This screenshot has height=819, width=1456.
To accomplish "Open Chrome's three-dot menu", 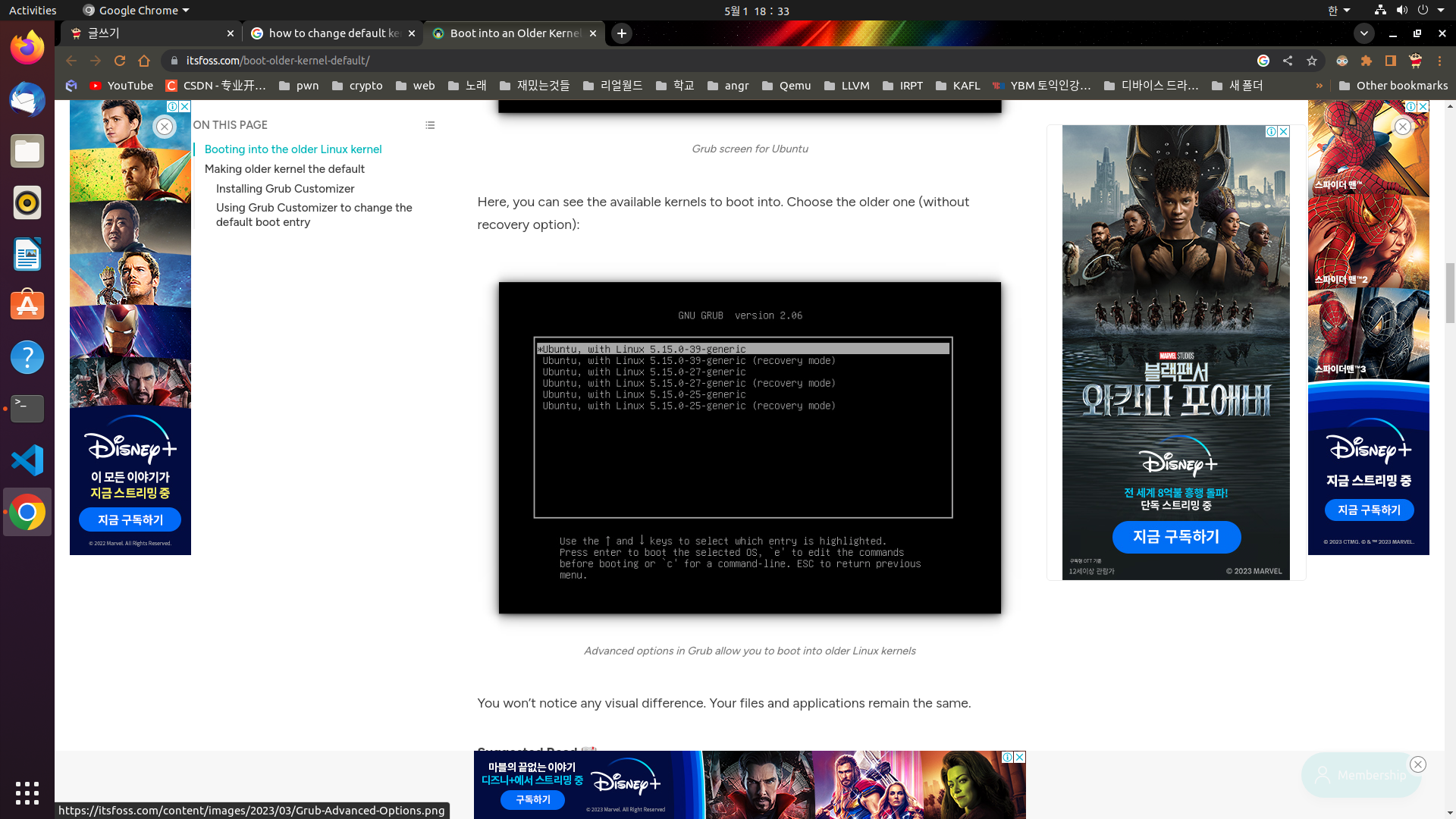I will tap(1439, 61).
